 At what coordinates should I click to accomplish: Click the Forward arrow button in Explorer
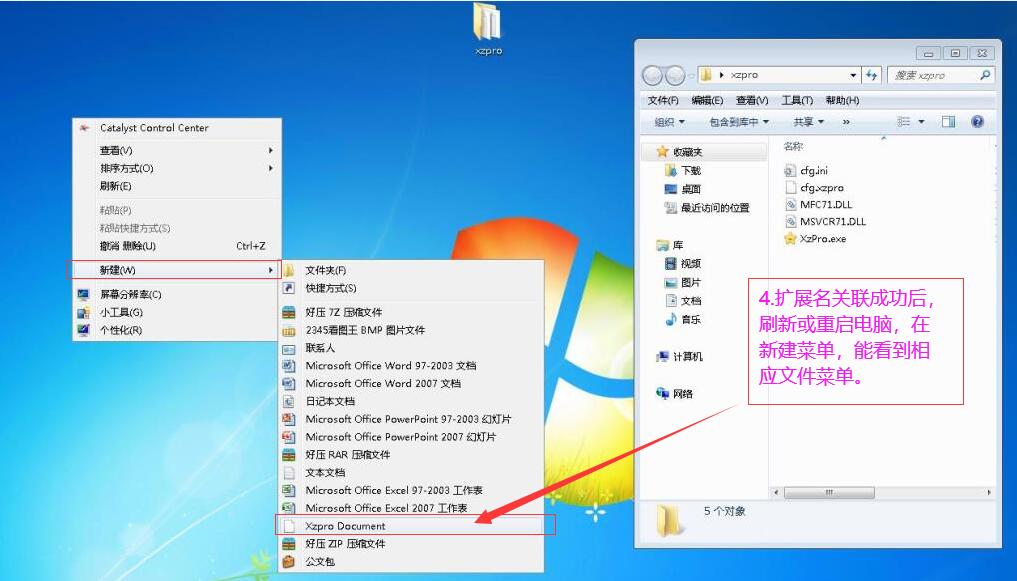click(x=675, y=76)
